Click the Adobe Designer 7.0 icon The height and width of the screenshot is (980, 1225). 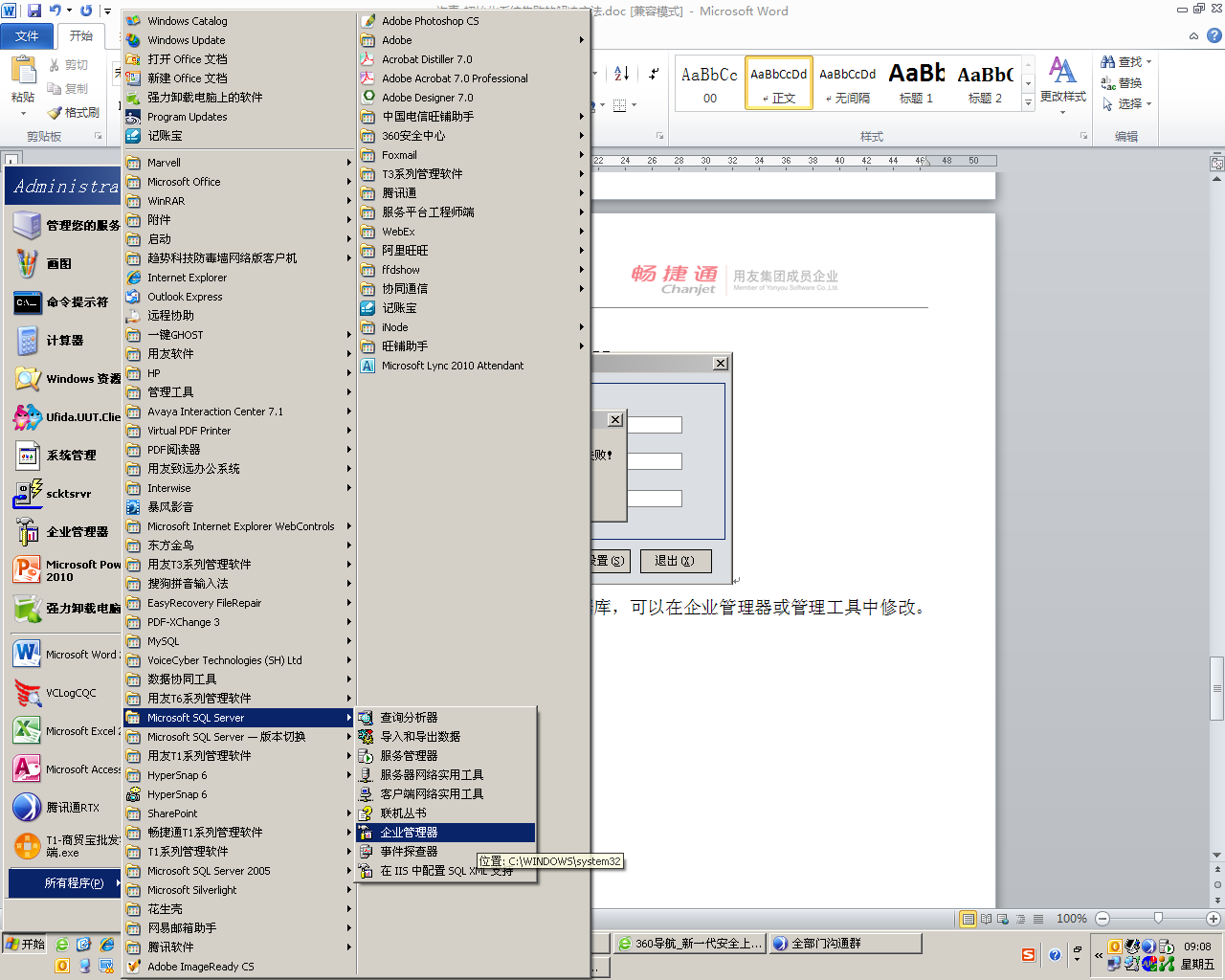click(367, 98)
